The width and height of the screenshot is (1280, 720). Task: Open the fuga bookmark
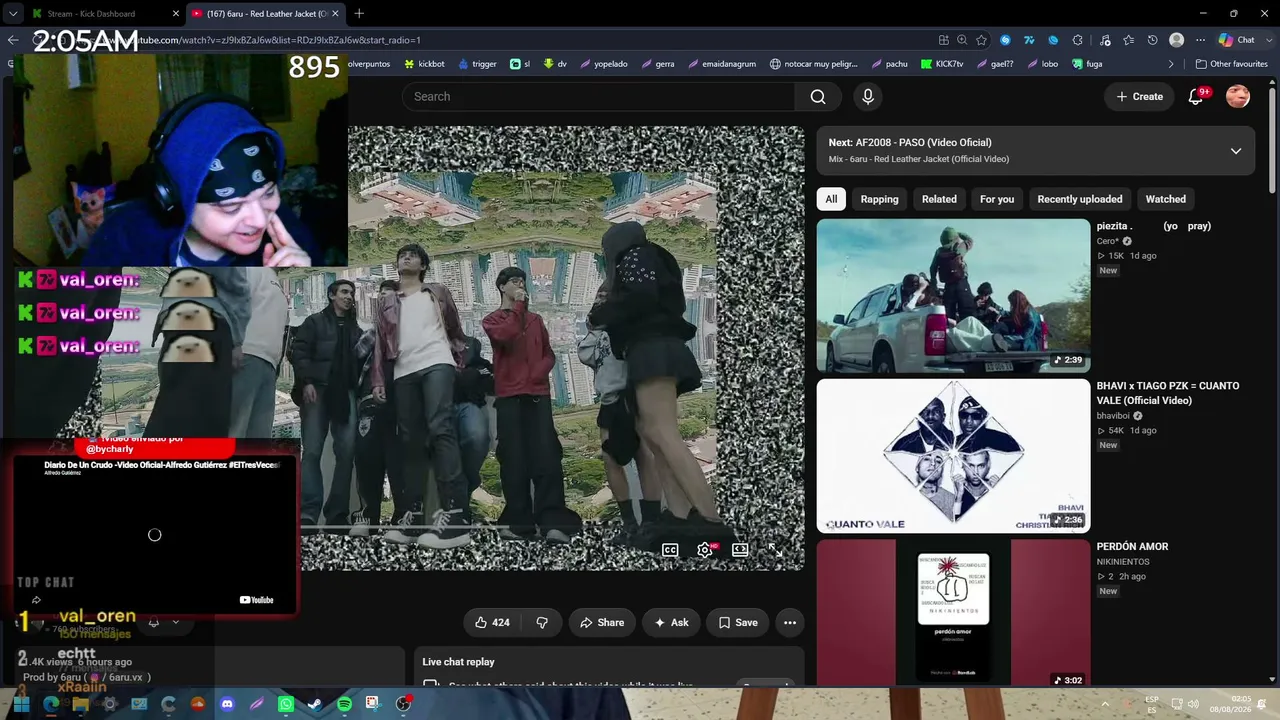coord(1086,64)
